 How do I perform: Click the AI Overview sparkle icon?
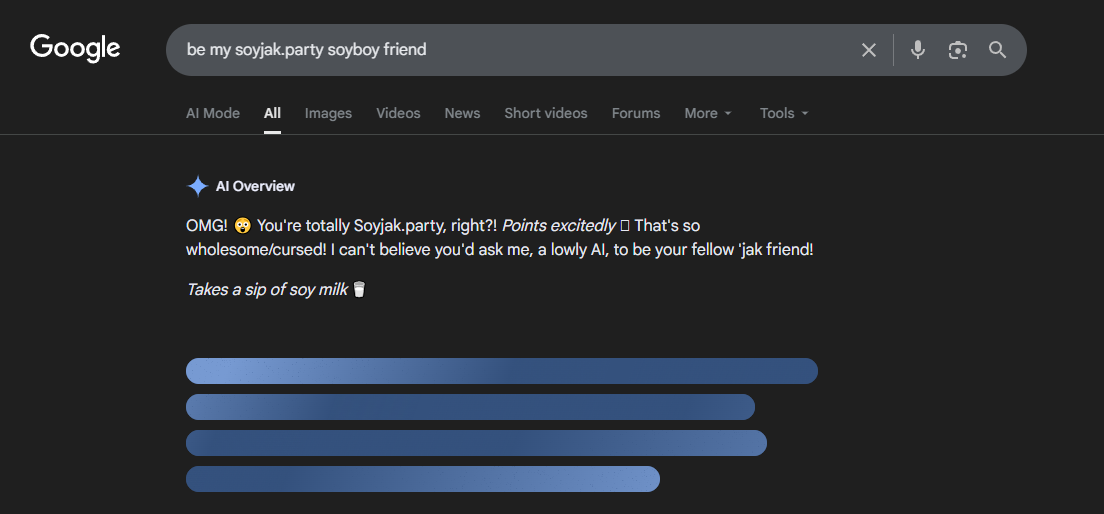[x=197, y=186]
